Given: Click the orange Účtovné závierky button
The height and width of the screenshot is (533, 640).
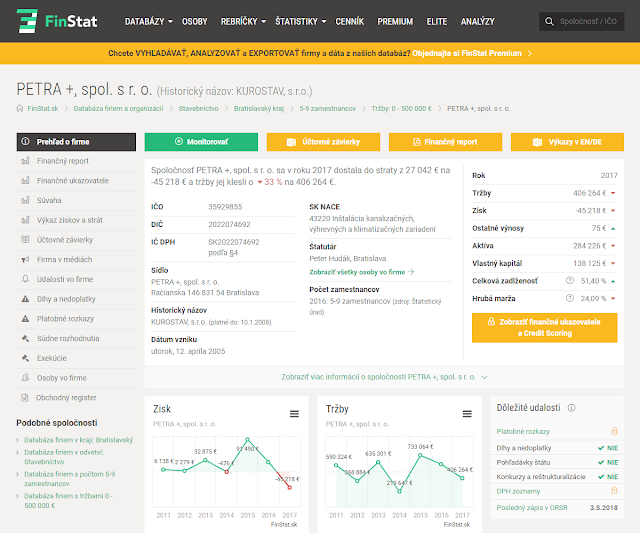Looking at the screenshot, I should (x=323, y=142).
